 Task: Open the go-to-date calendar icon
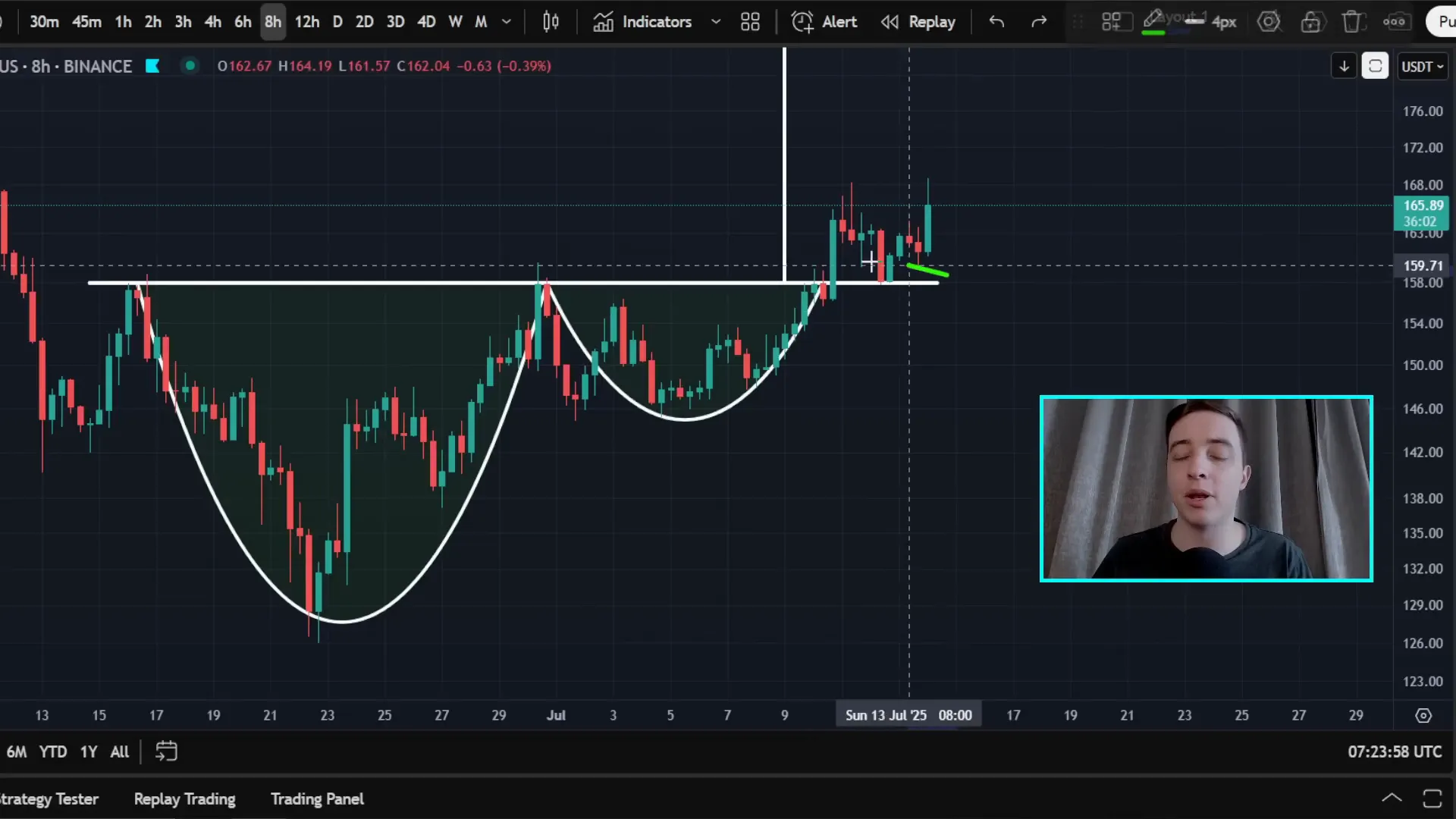point(166,752)
